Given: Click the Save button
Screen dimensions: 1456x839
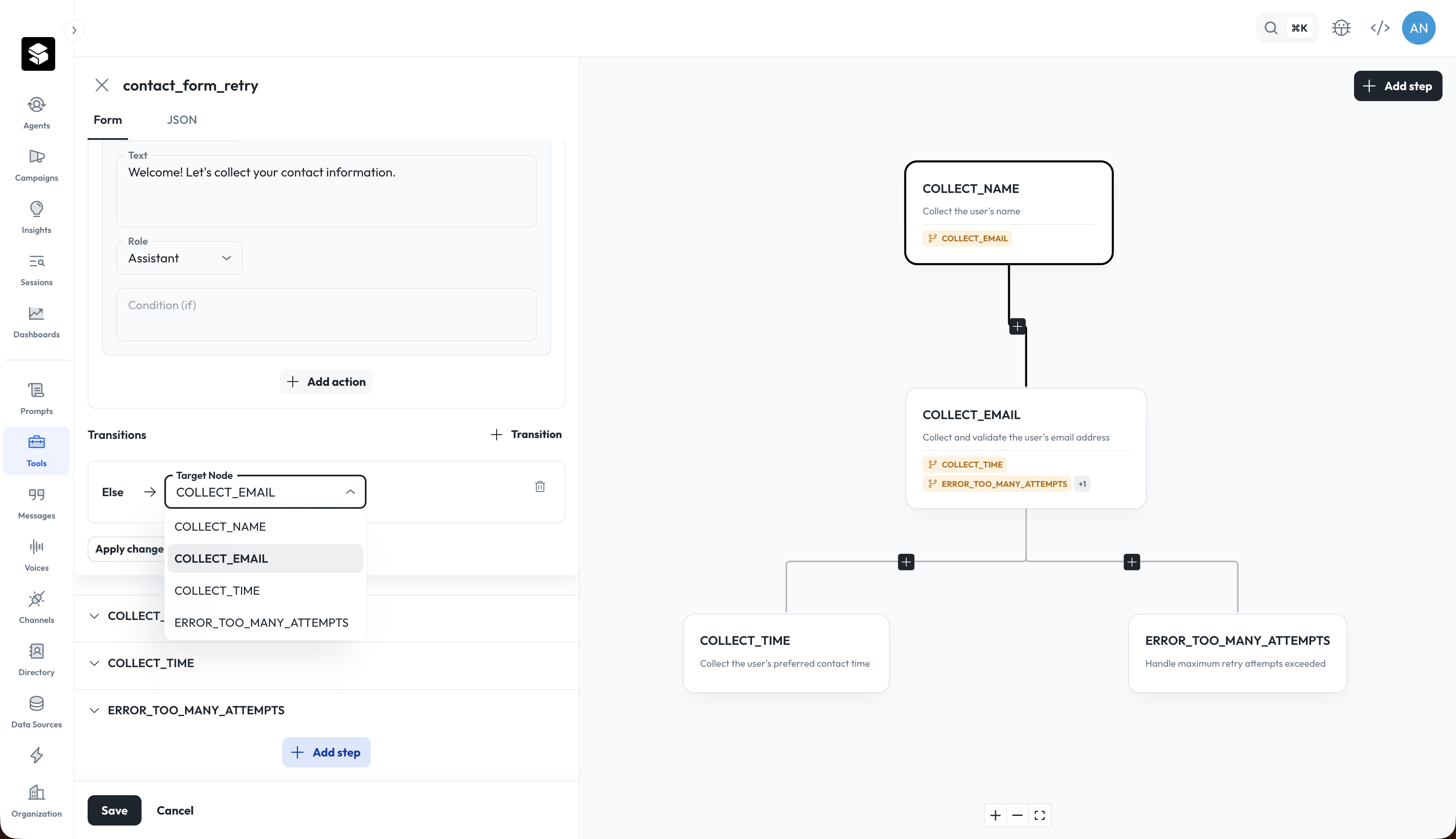Looking at the screenshot, I should click(114, 810).
